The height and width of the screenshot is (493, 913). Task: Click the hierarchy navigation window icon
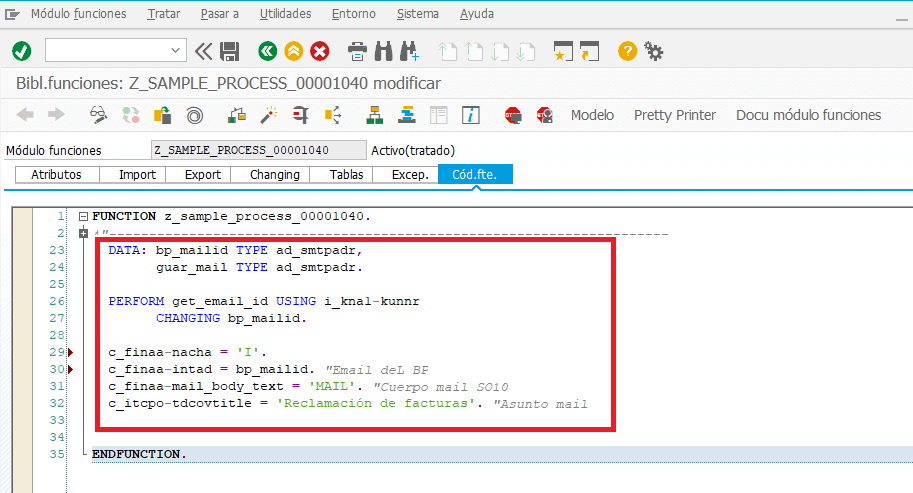click(374, 115)
